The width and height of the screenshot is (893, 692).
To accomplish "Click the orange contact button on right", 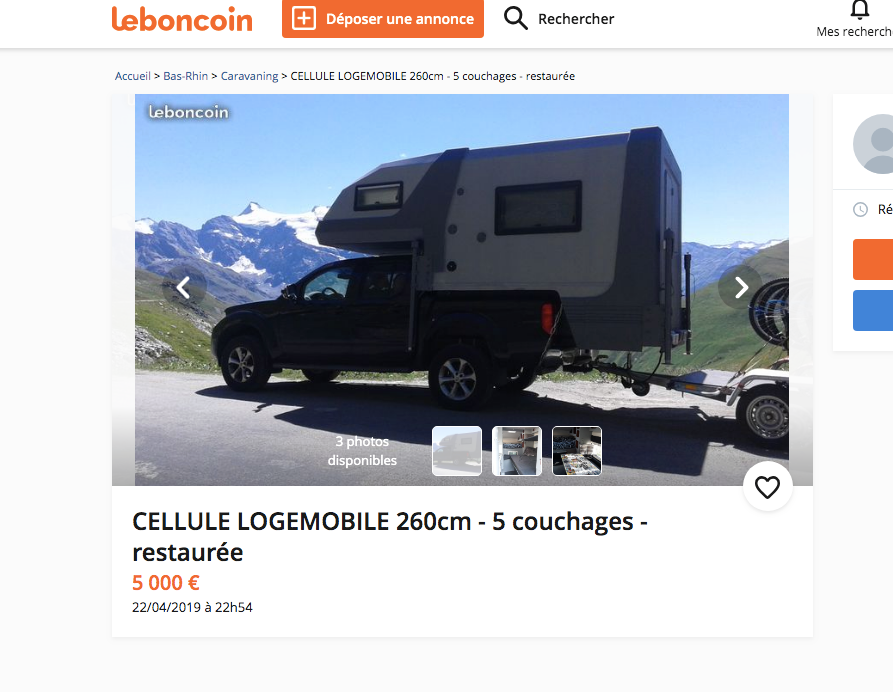I will [872, 260].
